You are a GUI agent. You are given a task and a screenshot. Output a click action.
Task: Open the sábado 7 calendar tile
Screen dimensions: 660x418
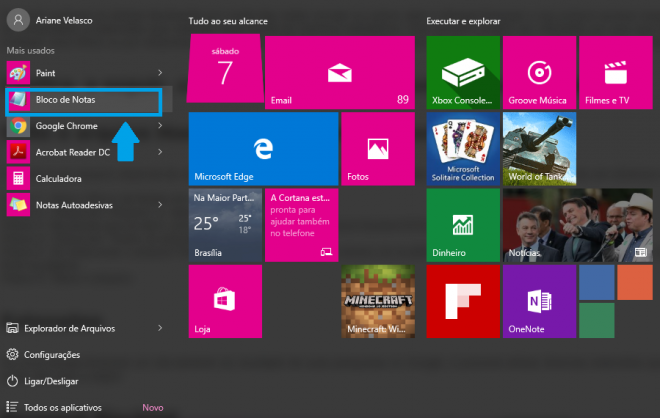tap(225, 69)
